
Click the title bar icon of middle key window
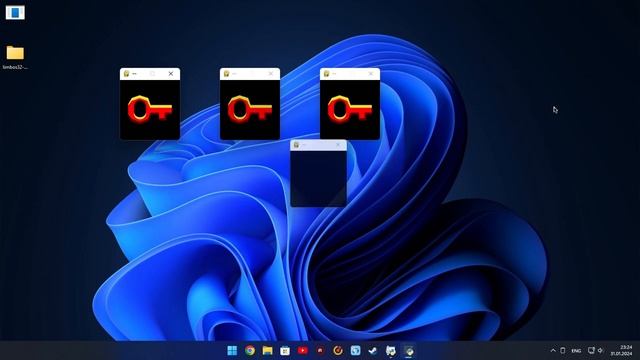227,73
